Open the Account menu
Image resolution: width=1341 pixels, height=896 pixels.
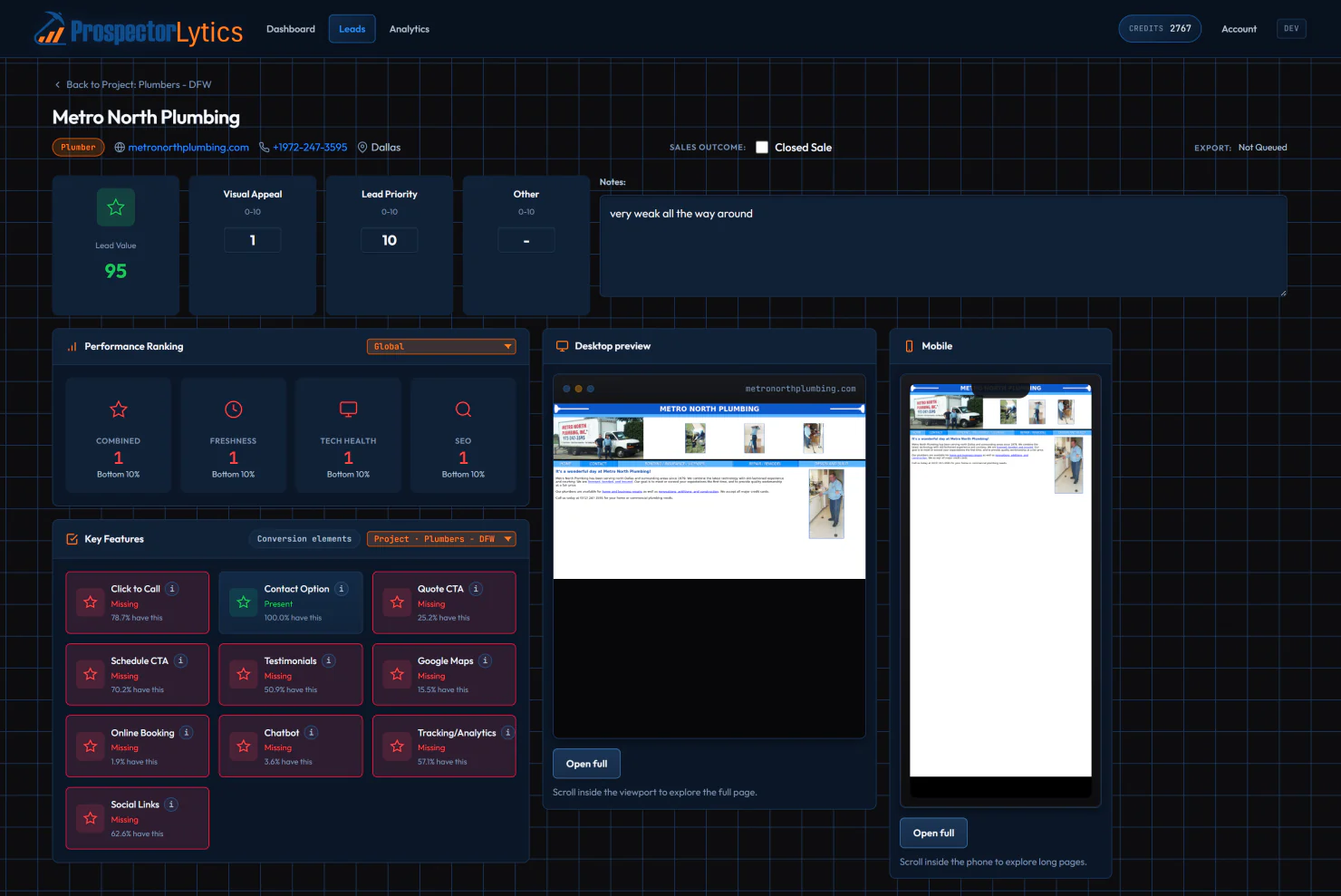[x=1239, y=29]
